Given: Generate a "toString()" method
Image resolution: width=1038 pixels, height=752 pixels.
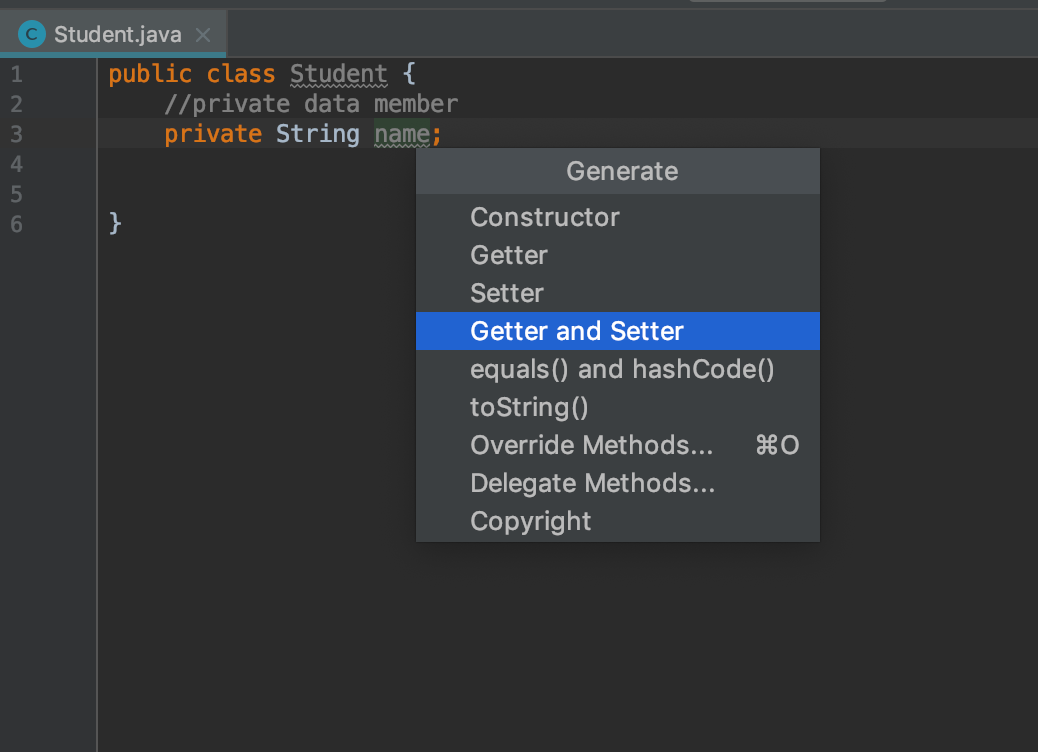Looking at the screenshot, I should click(x=529, y=407).
